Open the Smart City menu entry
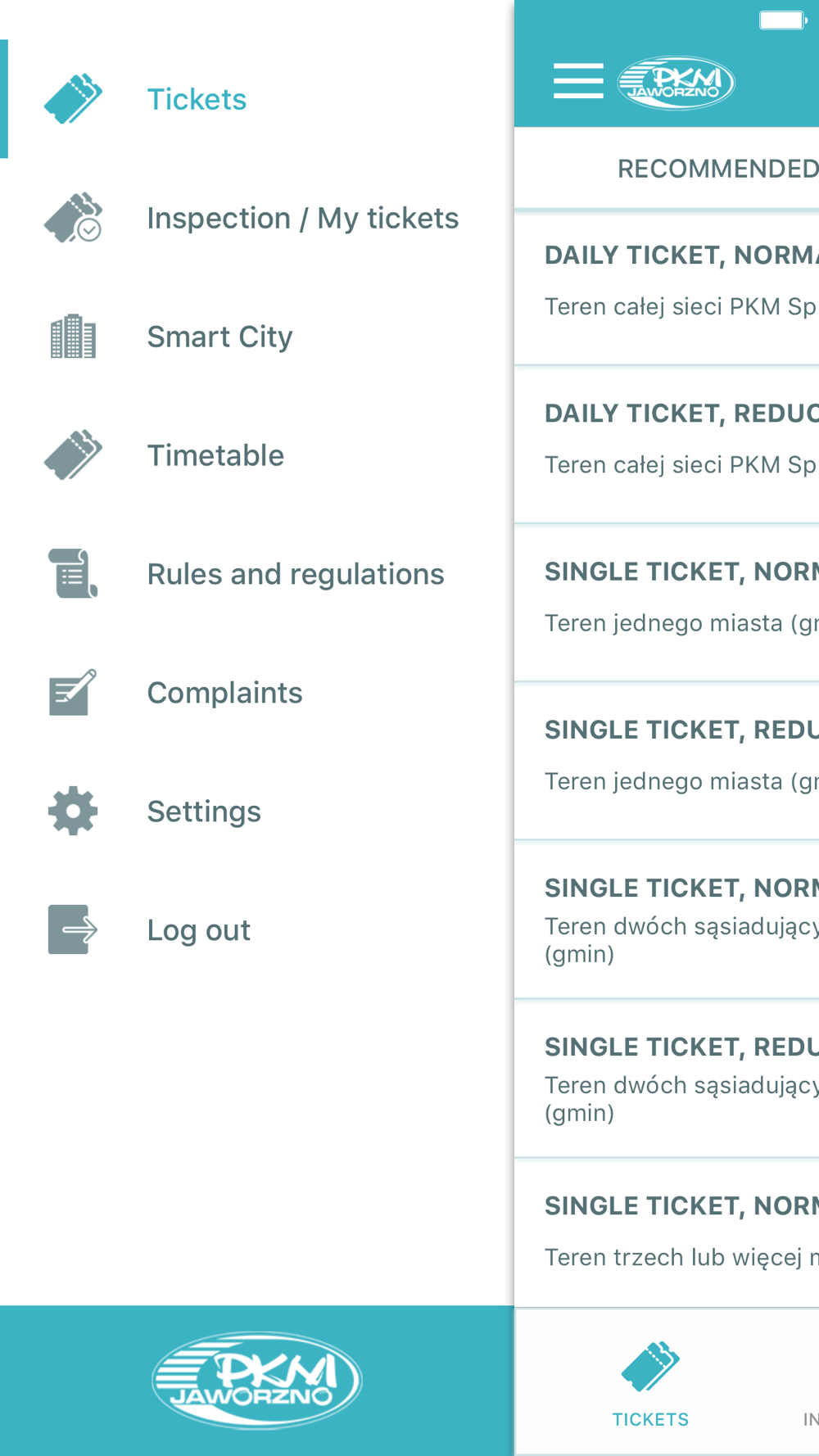819x1456 pixels. [x=219, y=337]
